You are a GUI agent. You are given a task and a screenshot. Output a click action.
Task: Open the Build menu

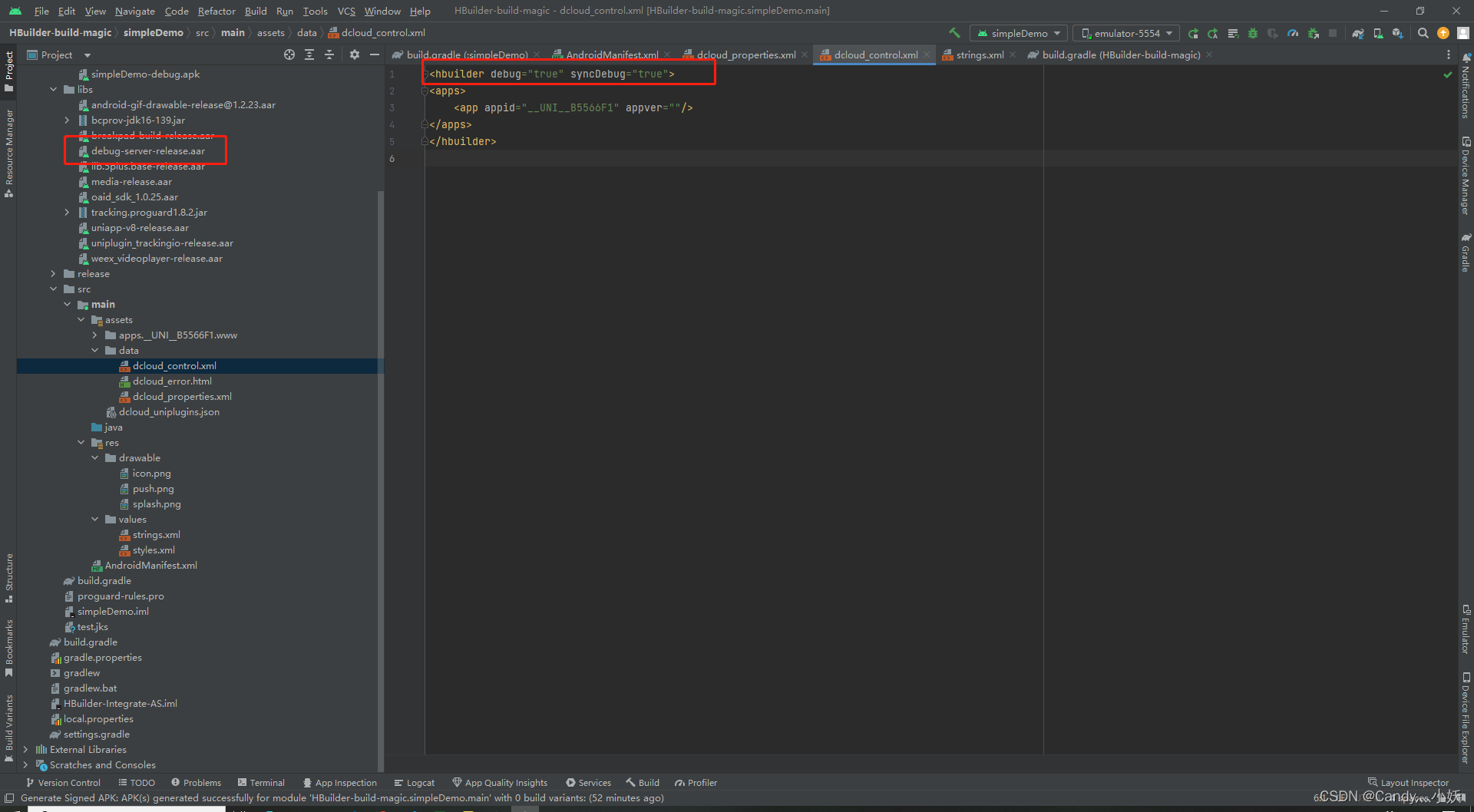pos(256,11)
